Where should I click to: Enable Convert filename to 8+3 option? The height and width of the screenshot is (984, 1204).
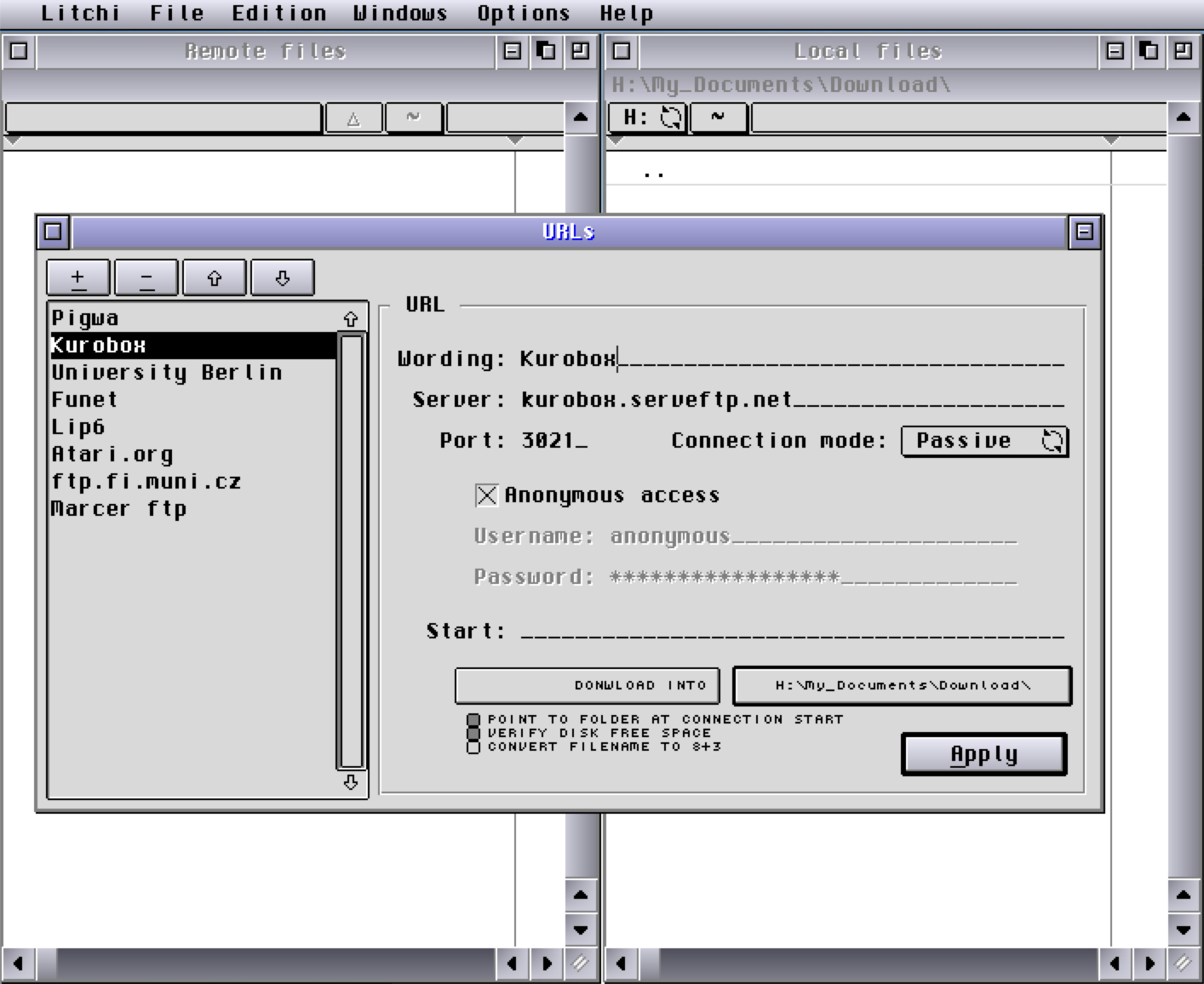pos(473,747)
